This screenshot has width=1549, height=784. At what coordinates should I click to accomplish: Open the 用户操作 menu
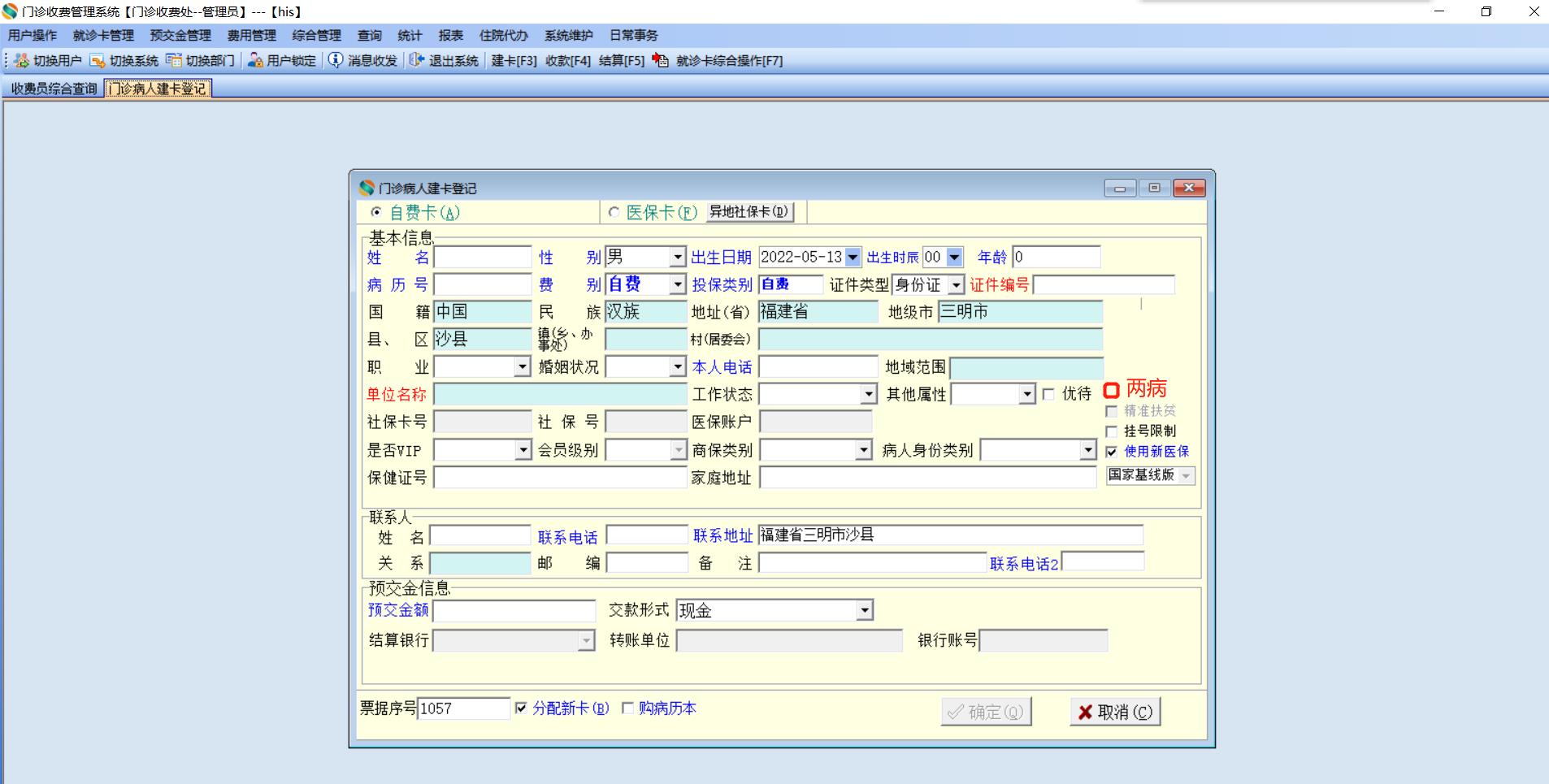pyautogui.click(x=33, y=36)
